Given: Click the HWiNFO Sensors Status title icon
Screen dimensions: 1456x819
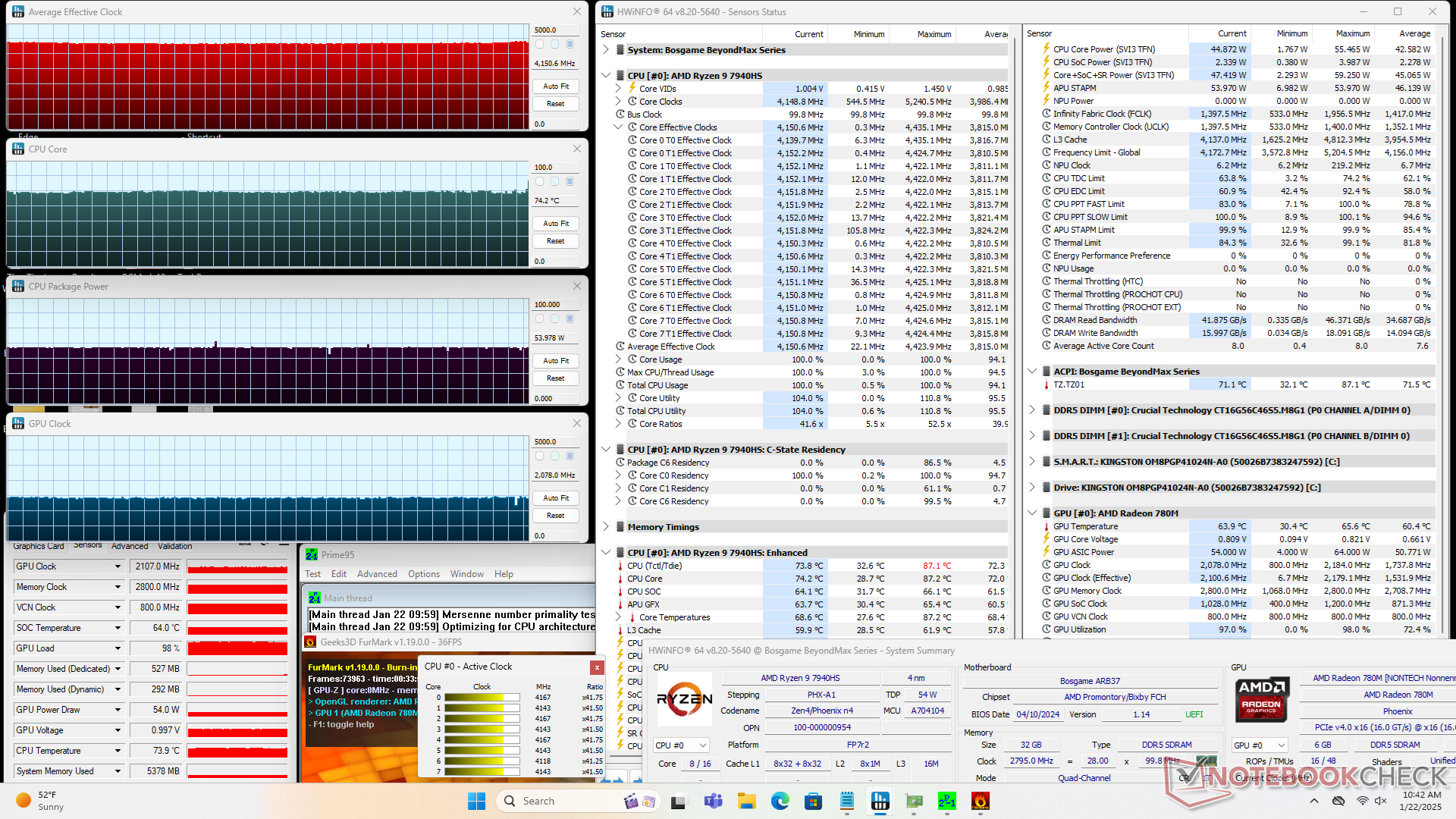Looking at the screenshot, I should coord(607,11).
